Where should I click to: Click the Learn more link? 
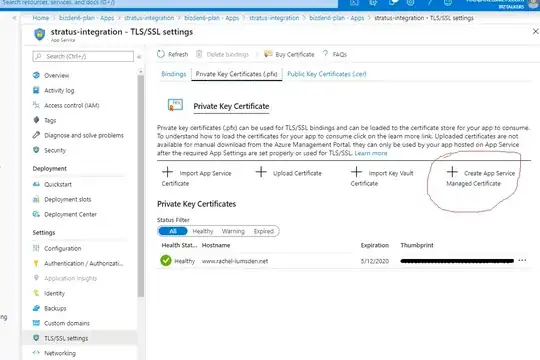[371, 153]
